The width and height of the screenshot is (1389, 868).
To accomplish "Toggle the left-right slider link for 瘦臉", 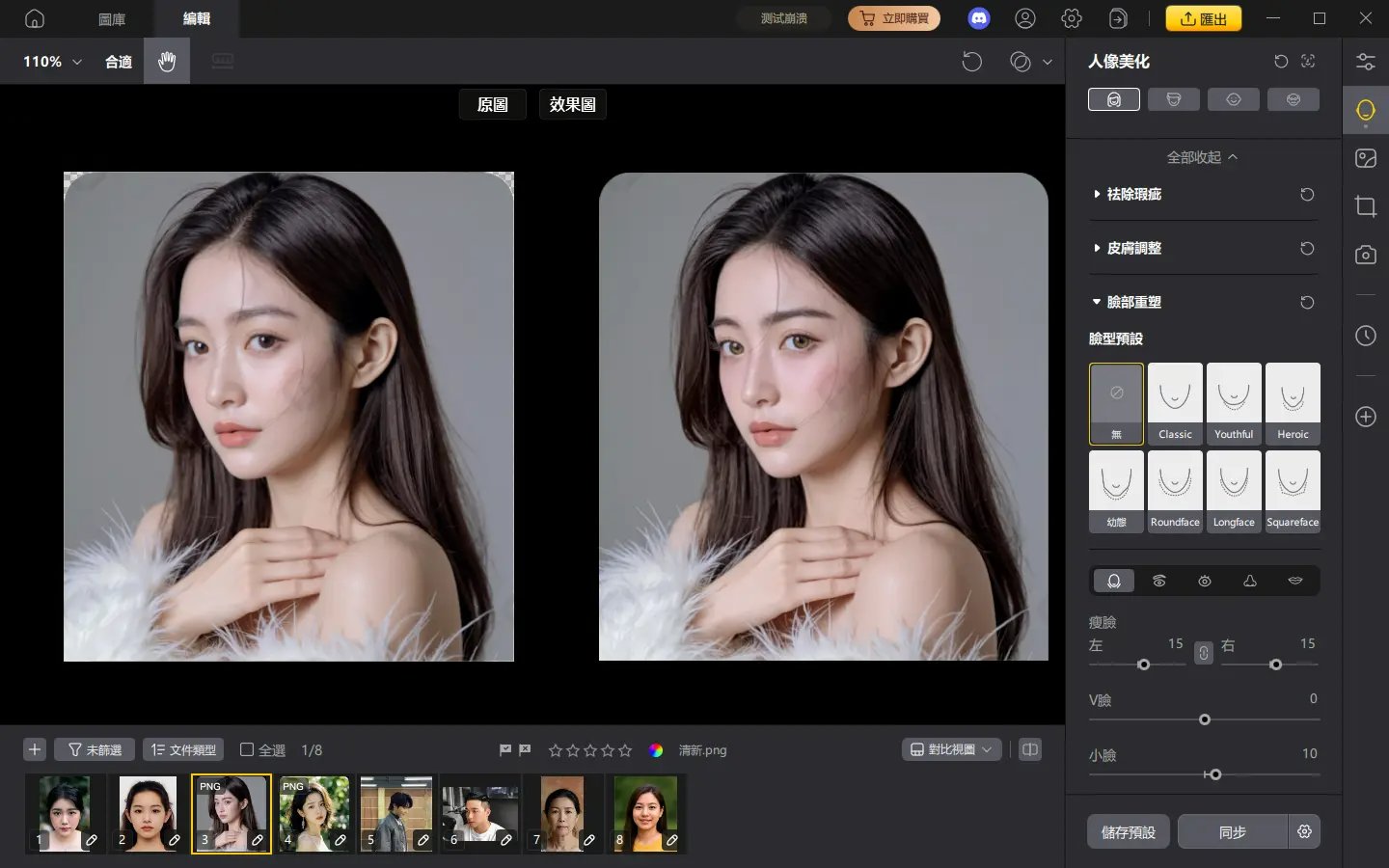I will coord(1203,653).
